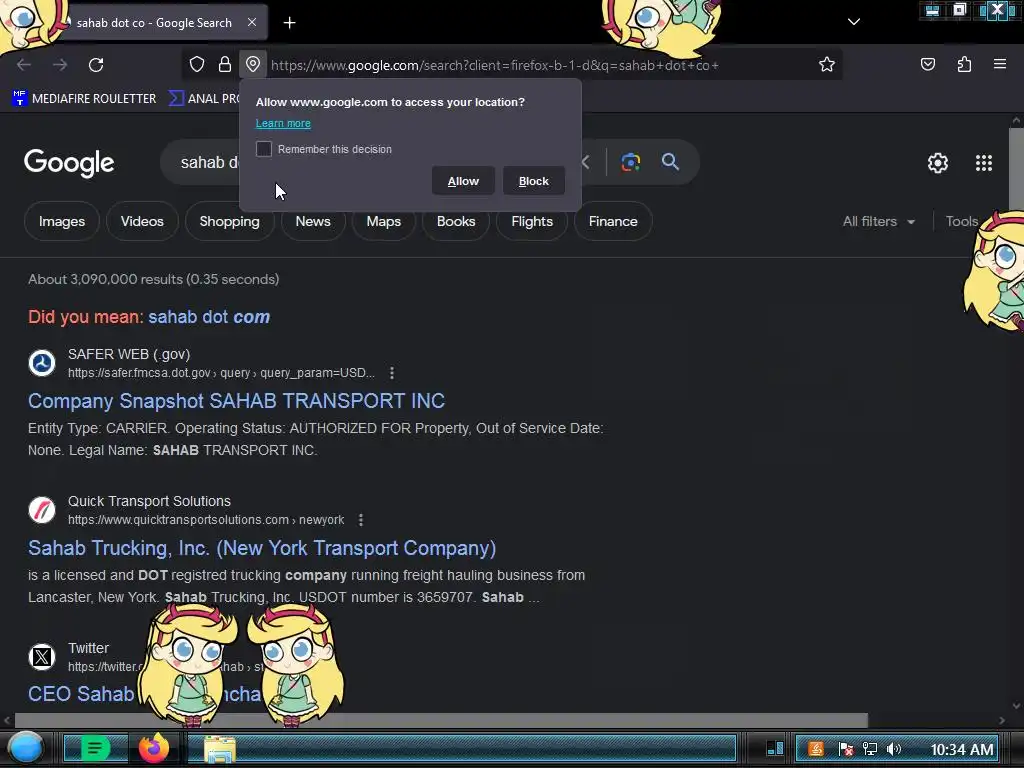Image resolution: width=1024 pixels, height=768 pixels.
Task: Open the Google apps grid
Action: click(984, 163)
